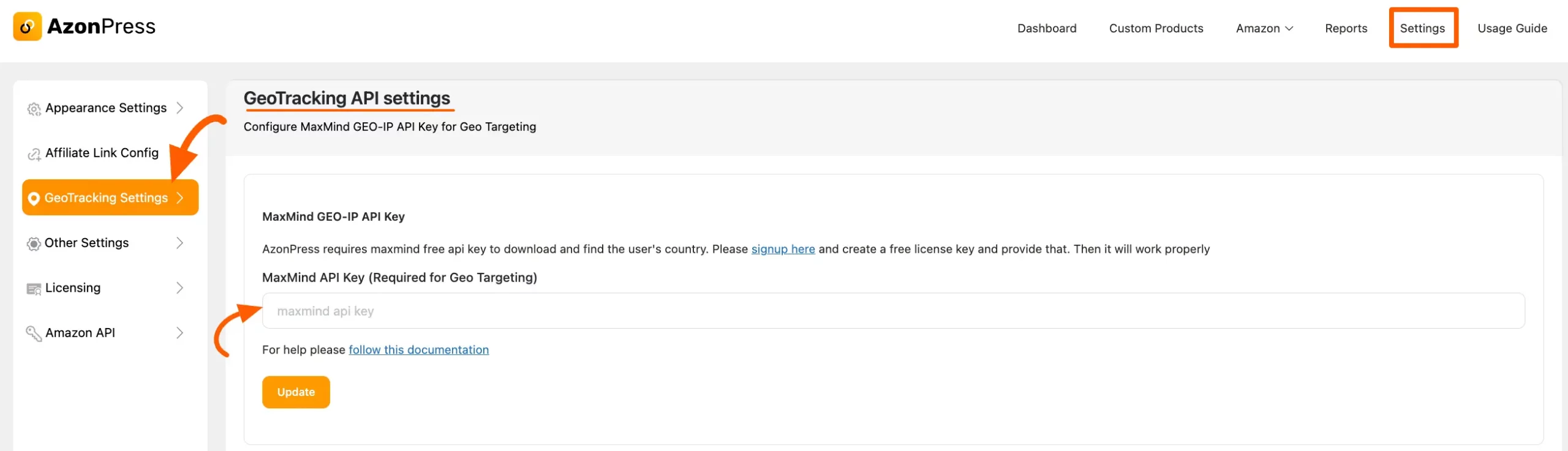Open the Usage Guide page
Image resolution: width=1568 pixels, height=451 pixels.
[1512, 29]
